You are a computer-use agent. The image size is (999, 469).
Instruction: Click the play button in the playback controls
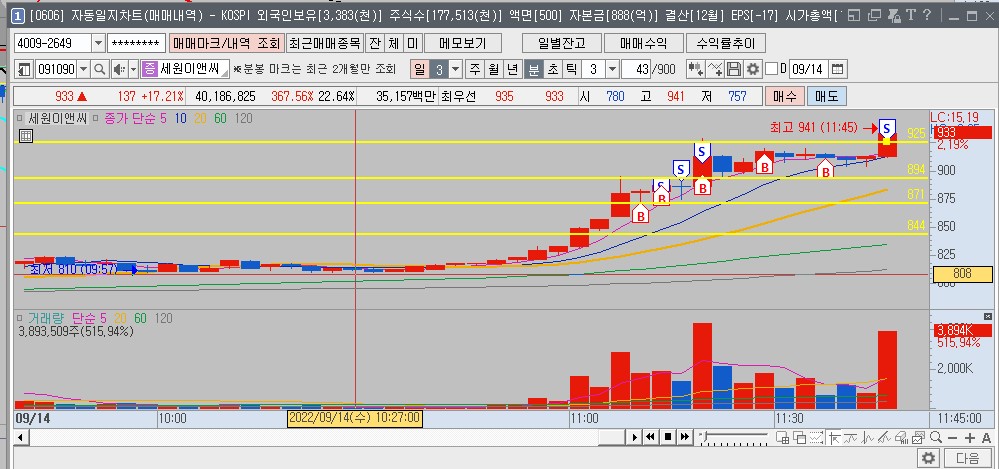point(635,437)
